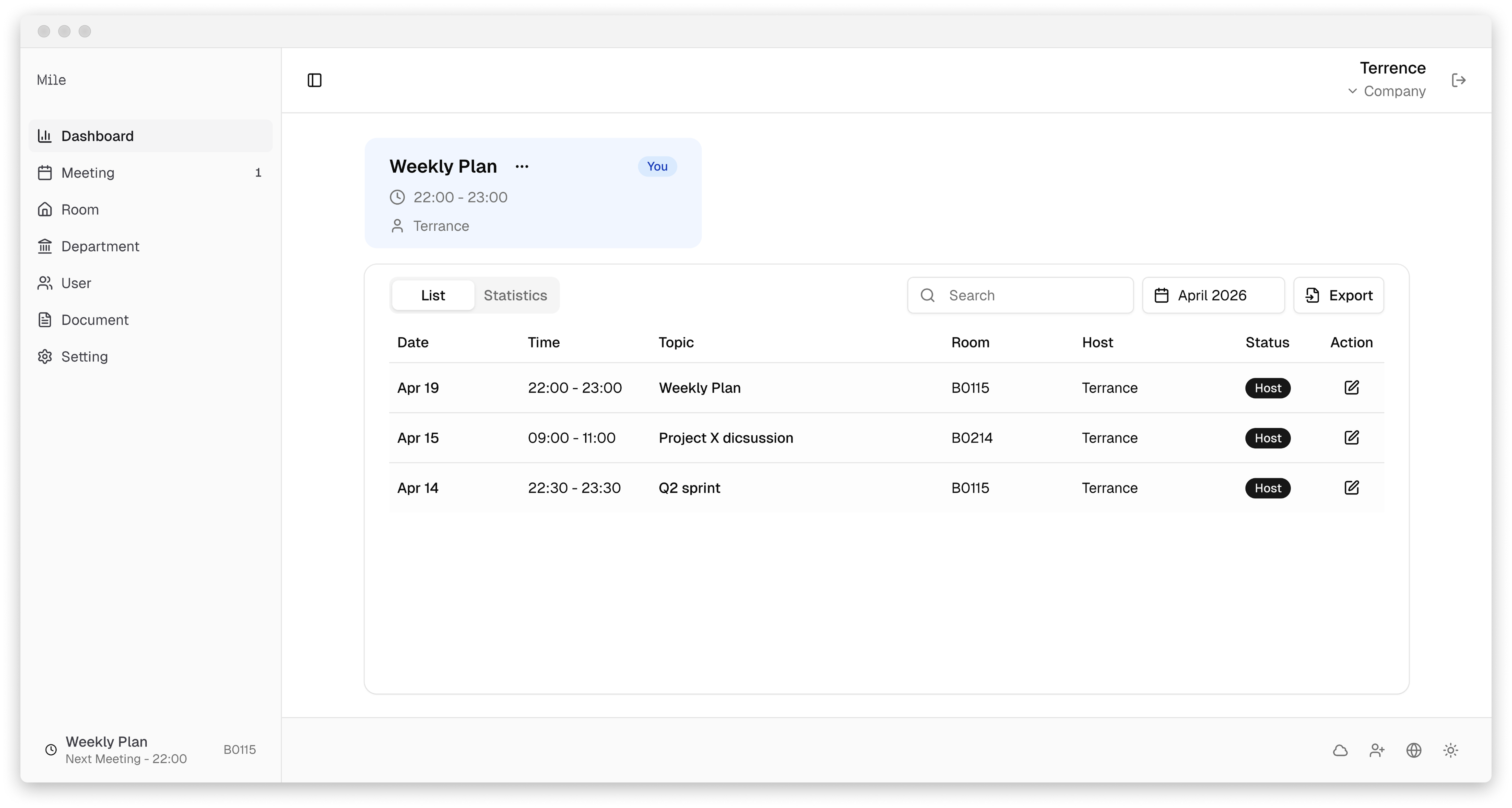Image resolution: width=1512 pixels, height=808 pixels.
Task: Click the Topic column header
Action: pyautogui.click(x=676, y=343)
